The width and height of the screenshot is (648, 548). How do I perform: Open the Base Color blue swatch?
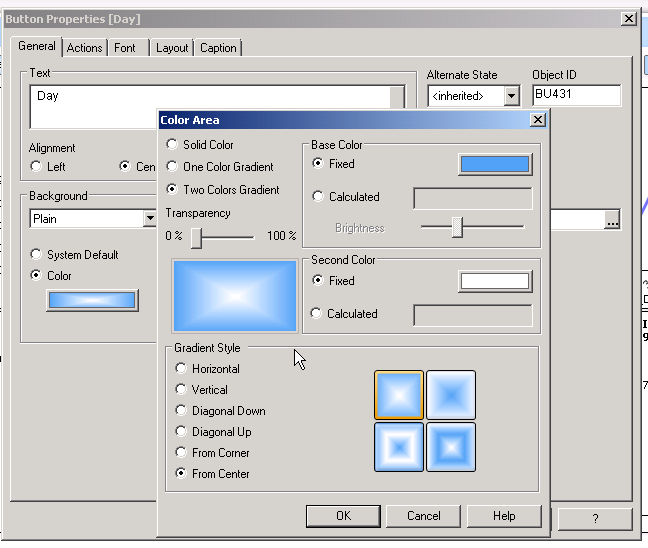pos(495,164)
